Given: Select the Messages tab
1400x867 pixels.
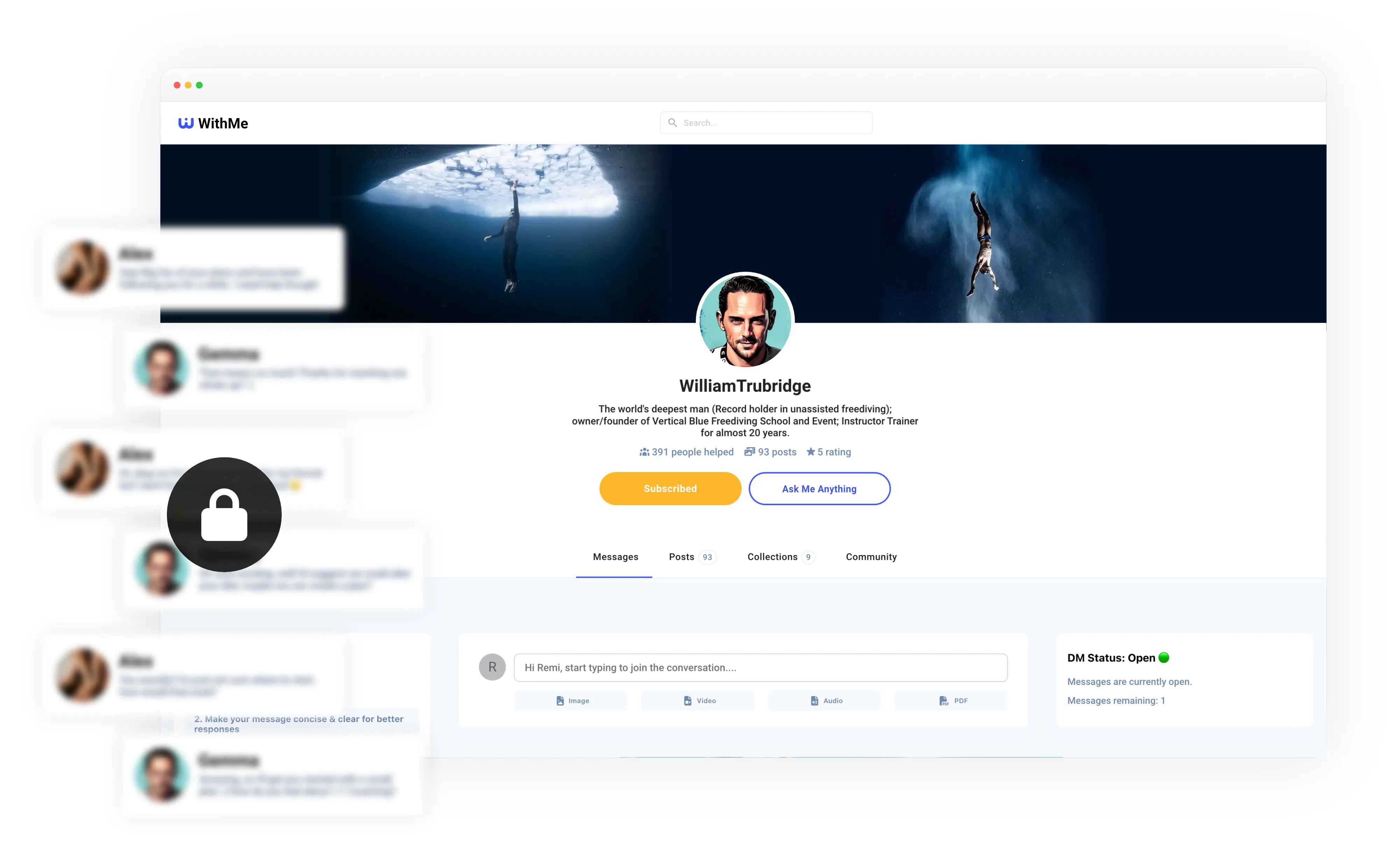Looking at the screenshot, I should (615, 557).
